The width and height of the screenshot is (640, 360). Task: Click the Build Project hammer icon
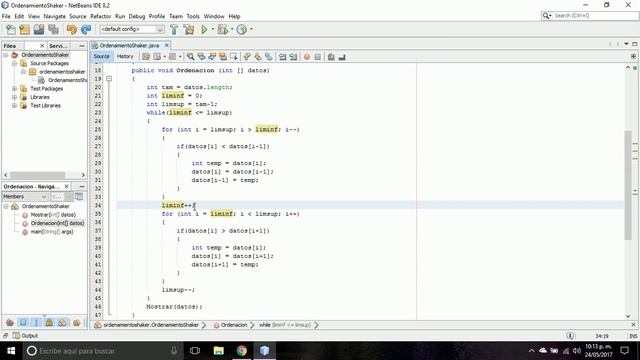point(174,29)
